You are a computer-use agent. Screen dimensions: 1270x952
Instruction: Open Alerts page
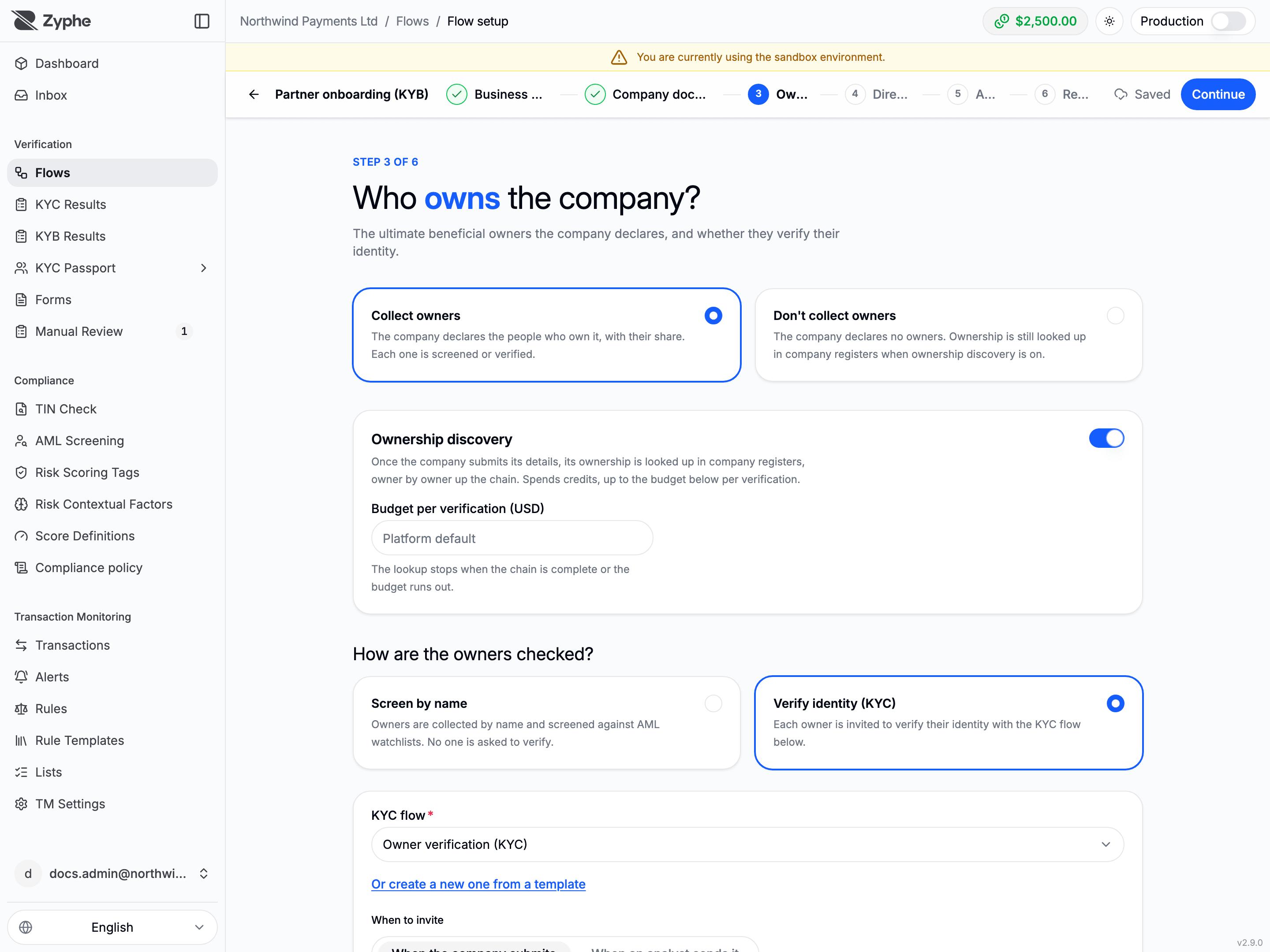click(112, 677)
